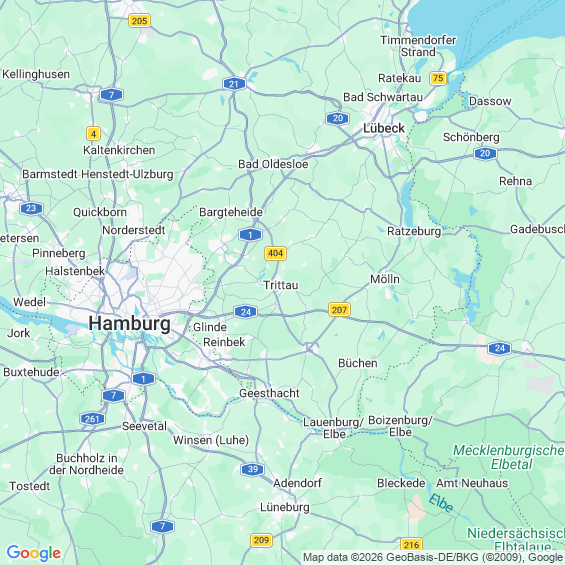Click the yellow 216 road shield
This screenshot has height=565, width=565.
(411, 544)
